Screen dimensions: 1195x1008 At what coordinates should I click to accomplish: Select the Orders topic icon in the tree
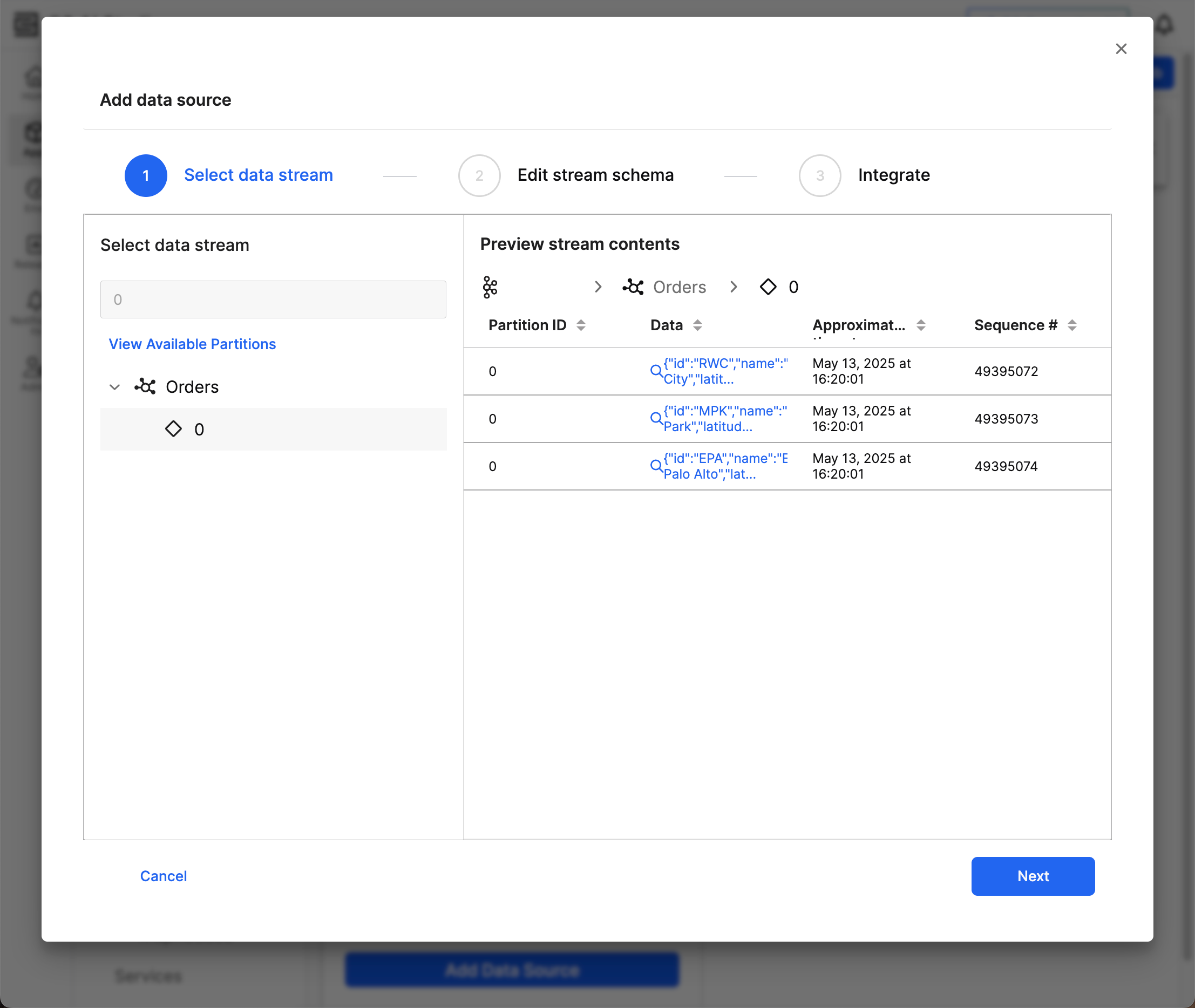point(145,386)
